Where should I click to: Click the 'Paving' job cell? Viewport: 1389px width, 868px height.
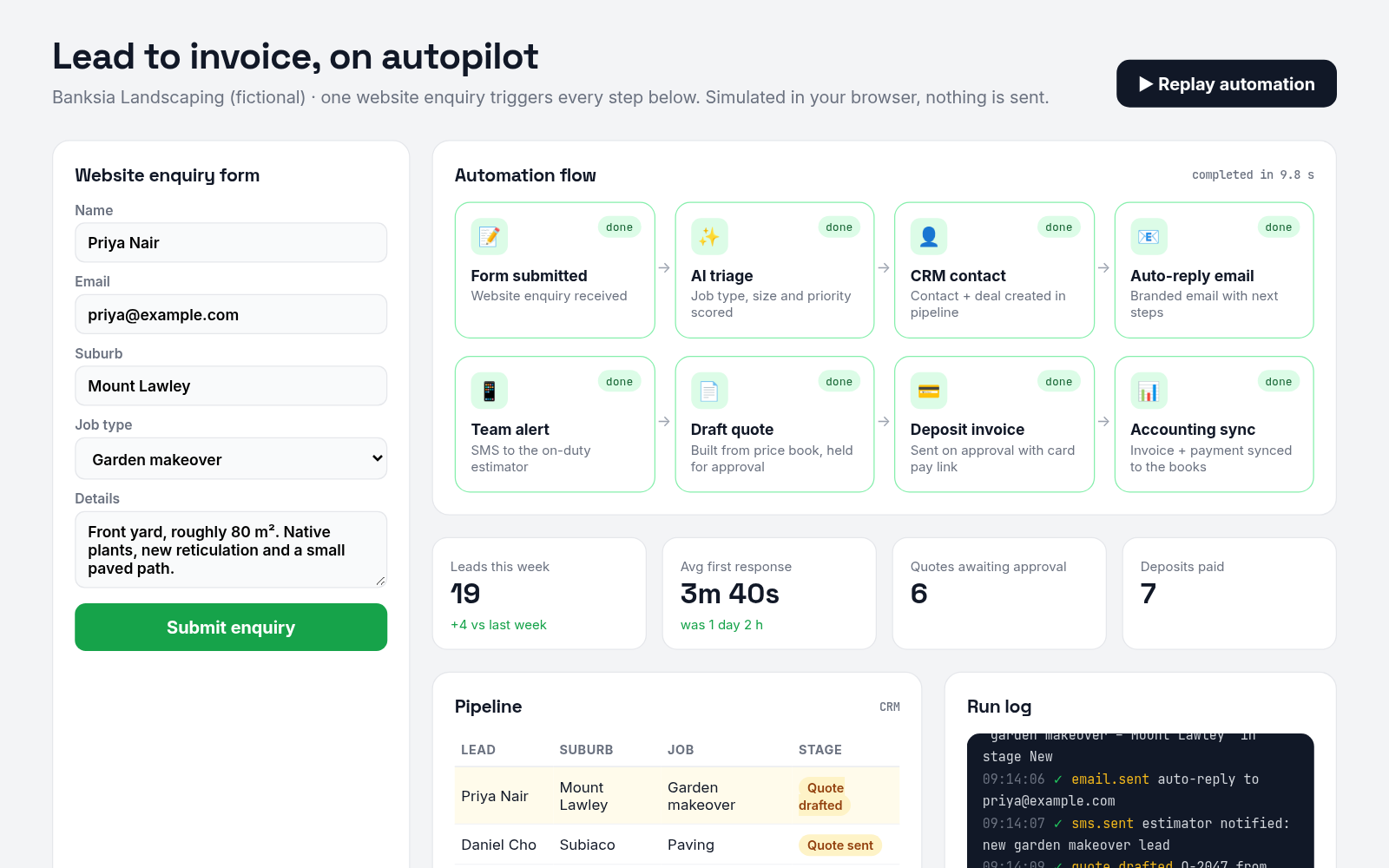pos(691,845)
